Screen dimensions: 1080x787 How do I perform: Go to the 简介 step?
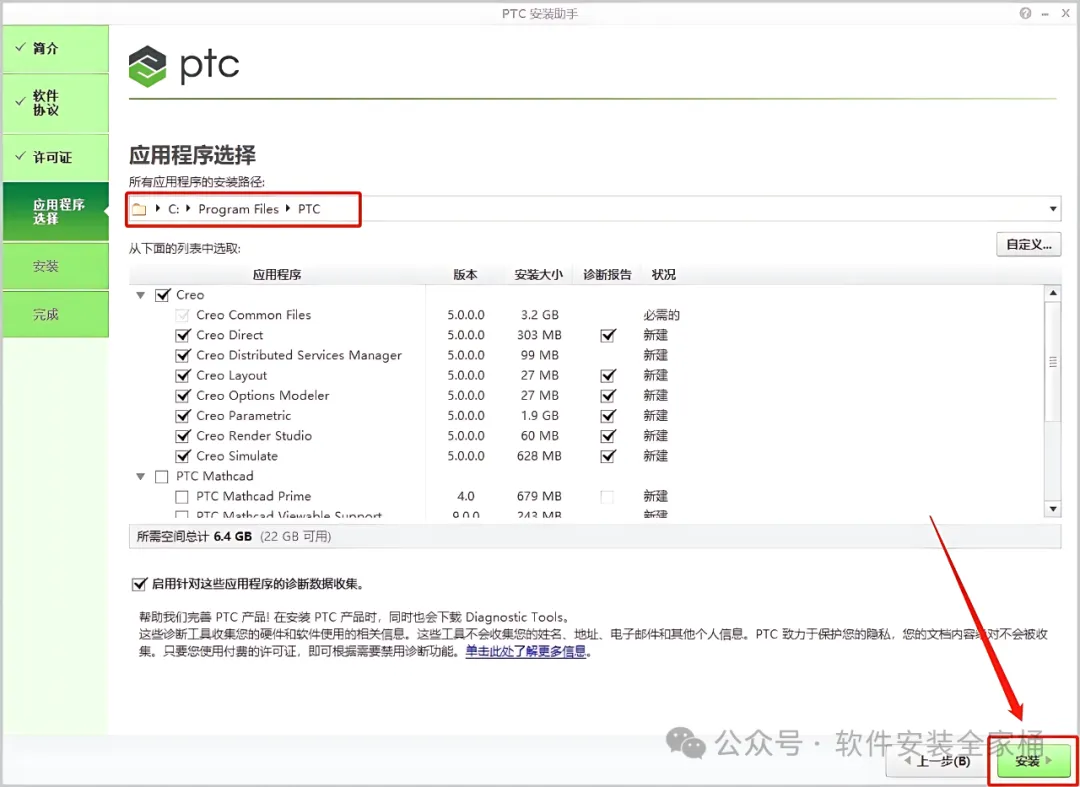55,49
